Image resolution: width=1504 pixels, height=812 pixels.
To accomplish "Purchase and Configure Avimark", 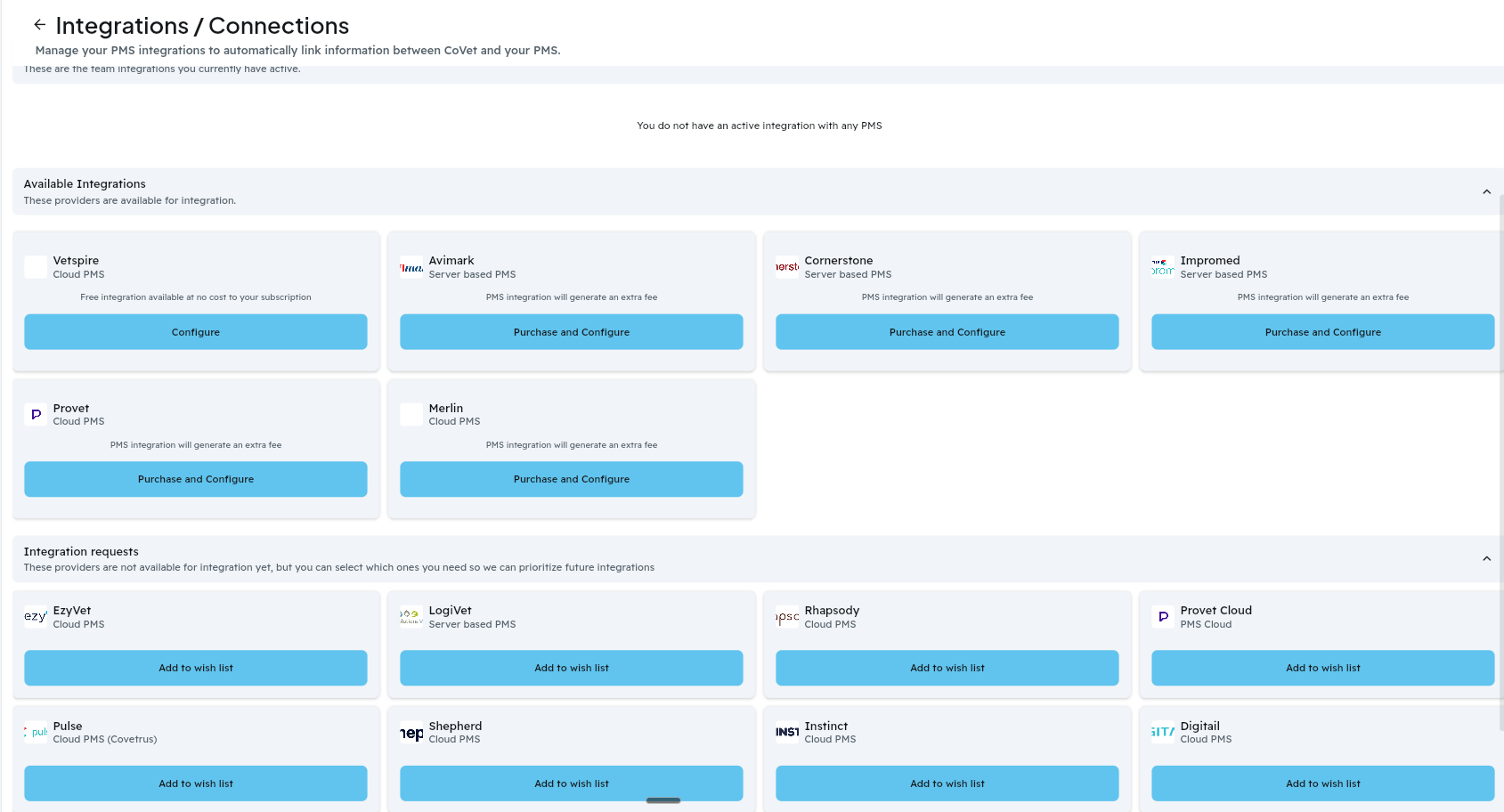I will click(572, 332).
